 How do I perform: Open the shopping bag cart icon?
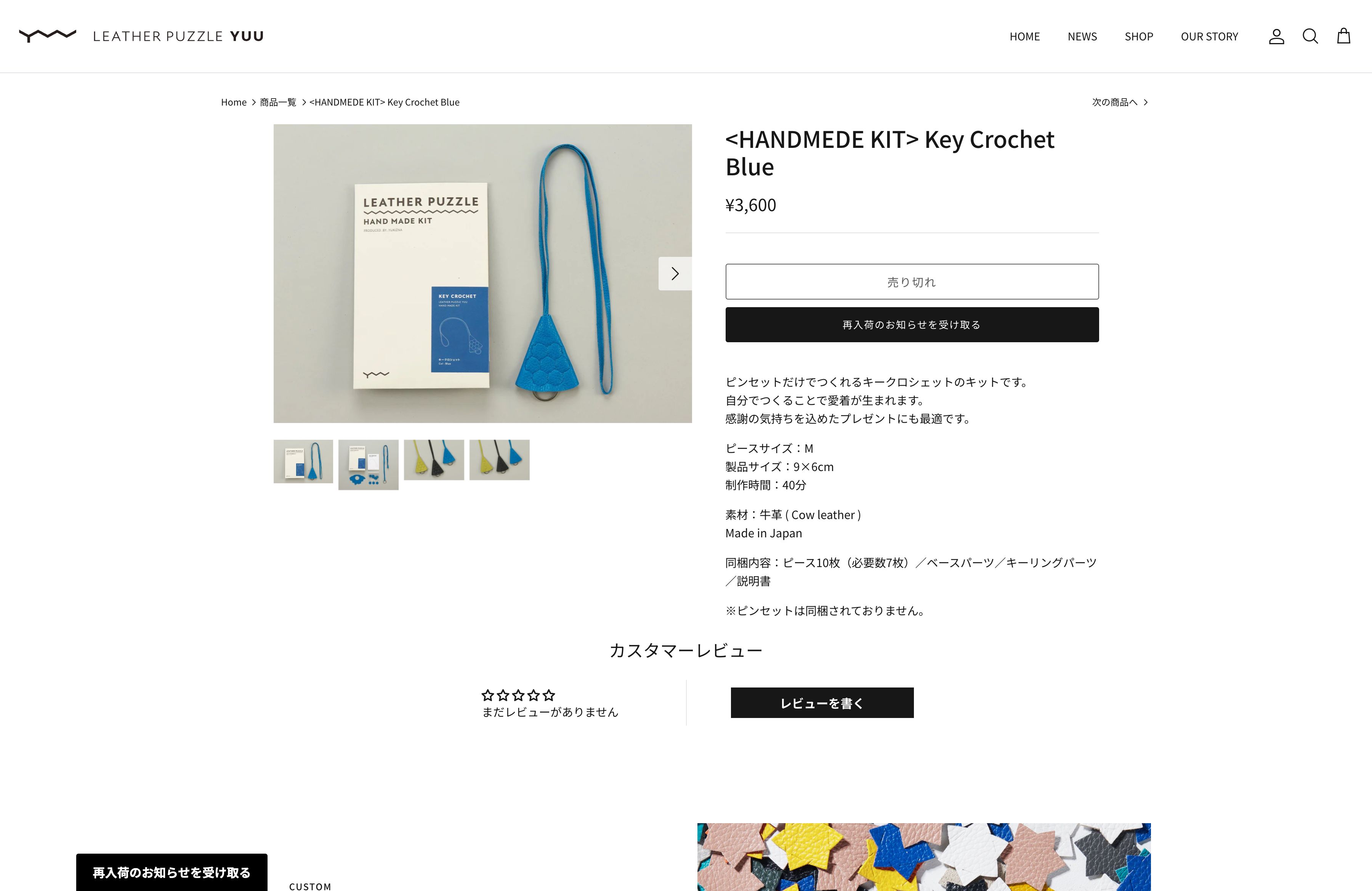pyautogui.click(x=1344, y=36)
